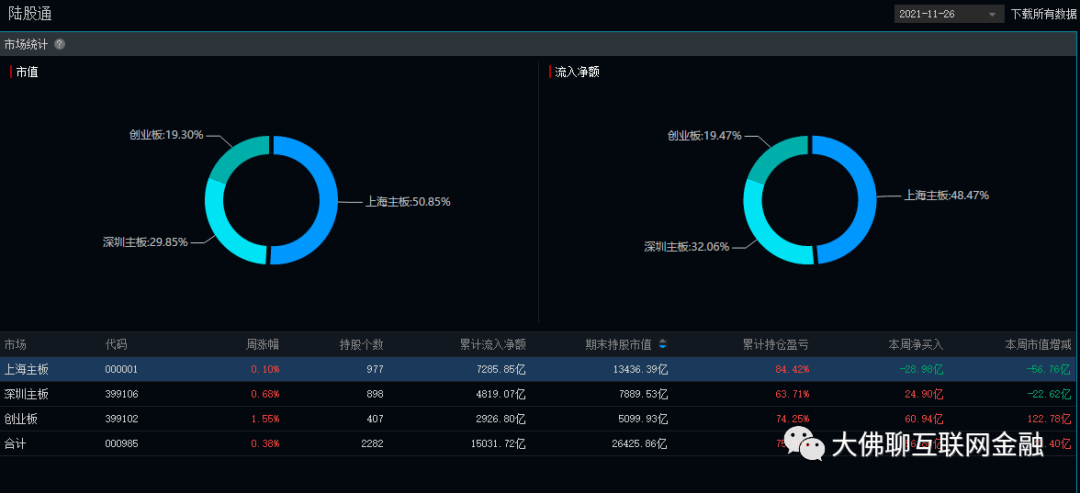The height and width of the screenshot is (493, 1080).
Task: Open the 2021-11-26 date dropdown
Action: click(x=948, y=14)
